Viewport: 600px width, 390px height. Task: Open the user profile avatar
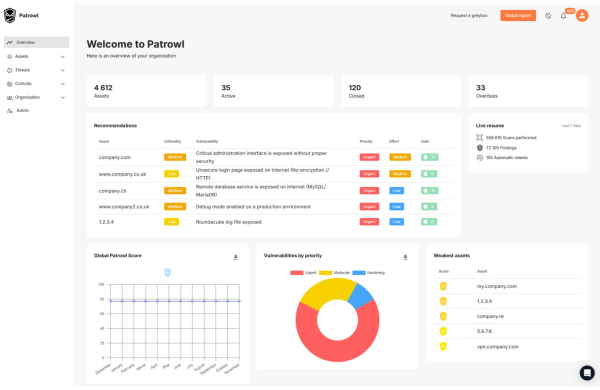coord(582,15)
